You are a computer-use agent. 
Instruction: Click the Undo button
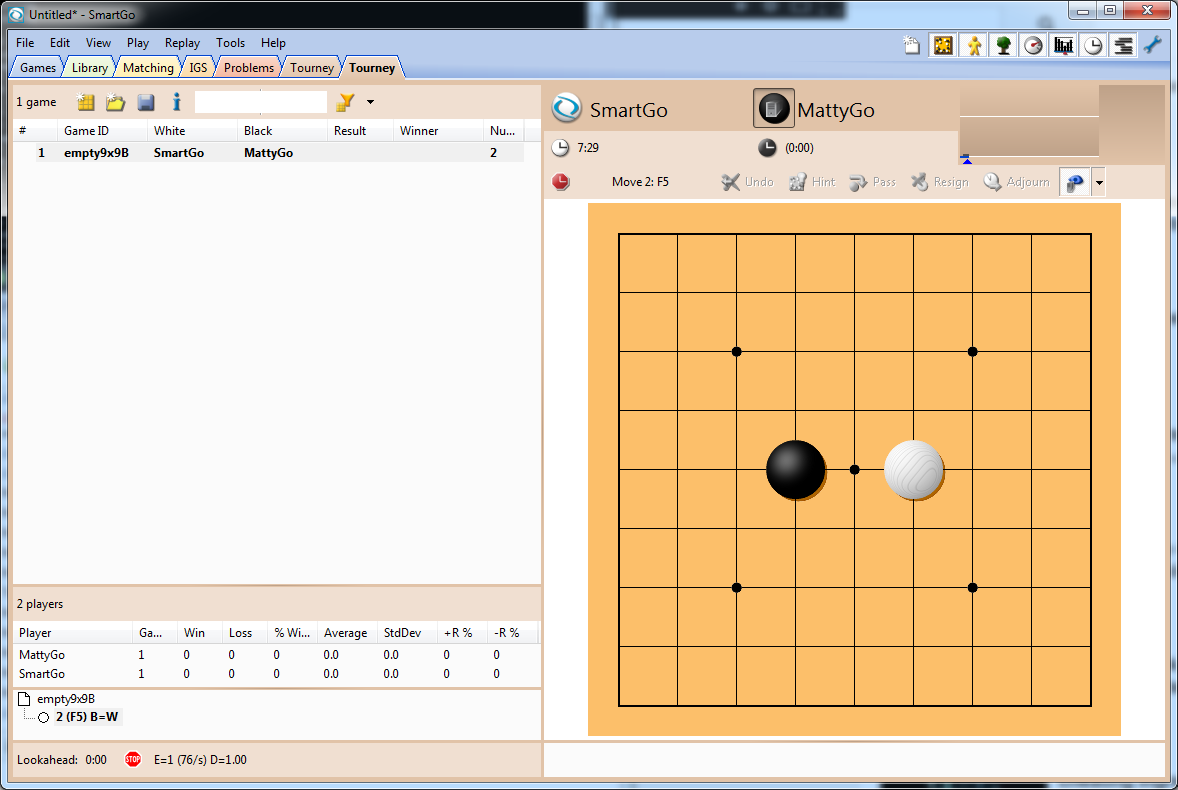click(x=748, y=182)
